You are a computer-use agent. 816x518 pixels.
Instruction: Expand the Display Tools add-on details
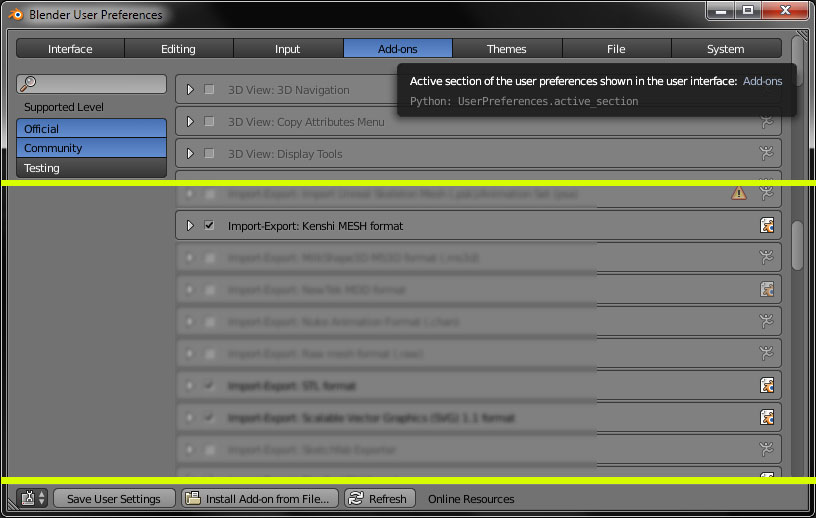pos(190,154)
